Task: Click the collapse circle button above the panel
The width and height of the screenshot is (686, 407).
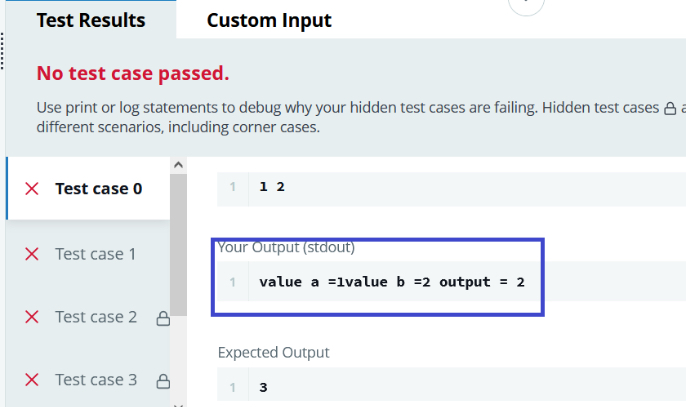Action: tap(526, 5)
